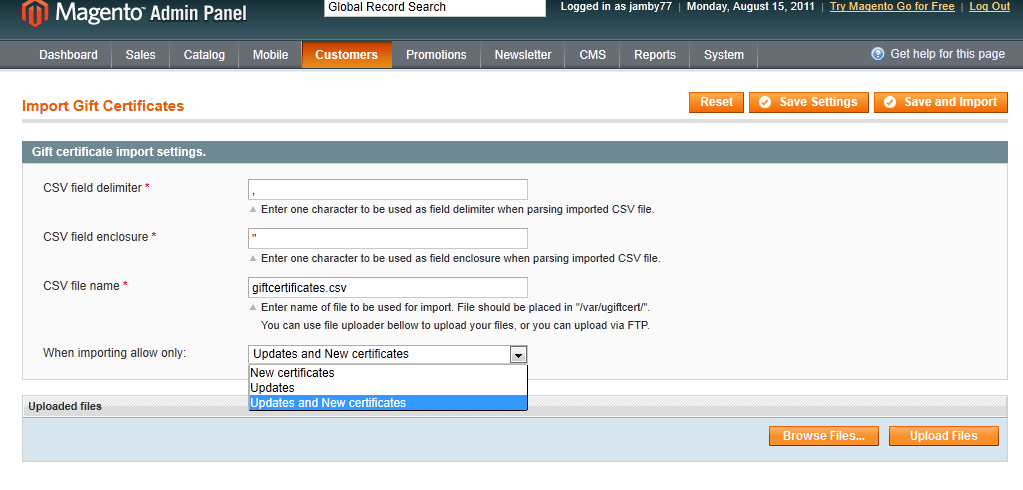Choose the New certificates option

(388, 373)
